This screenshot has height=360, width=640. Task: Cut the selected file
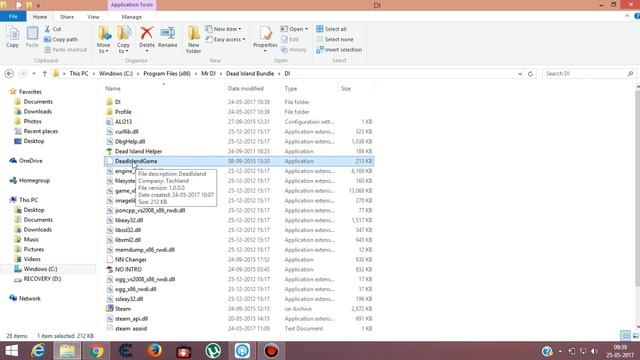[53, 29]
